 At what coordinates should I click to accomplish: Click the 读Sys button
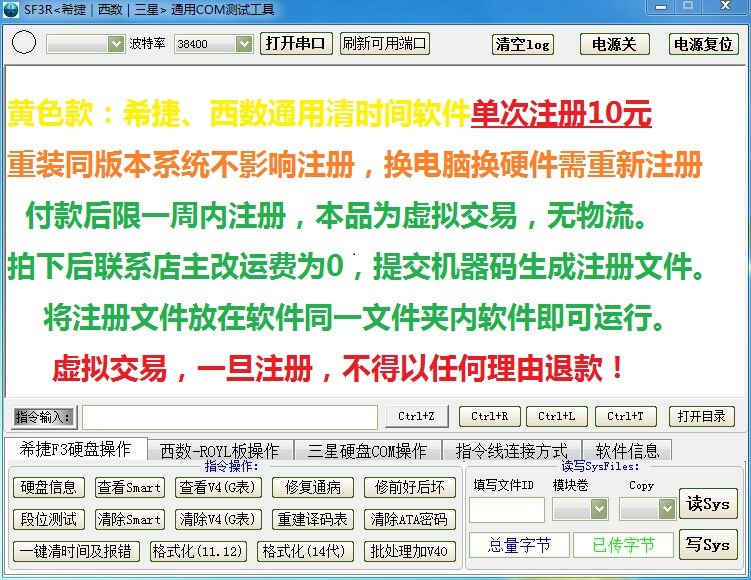click(708, 504)
